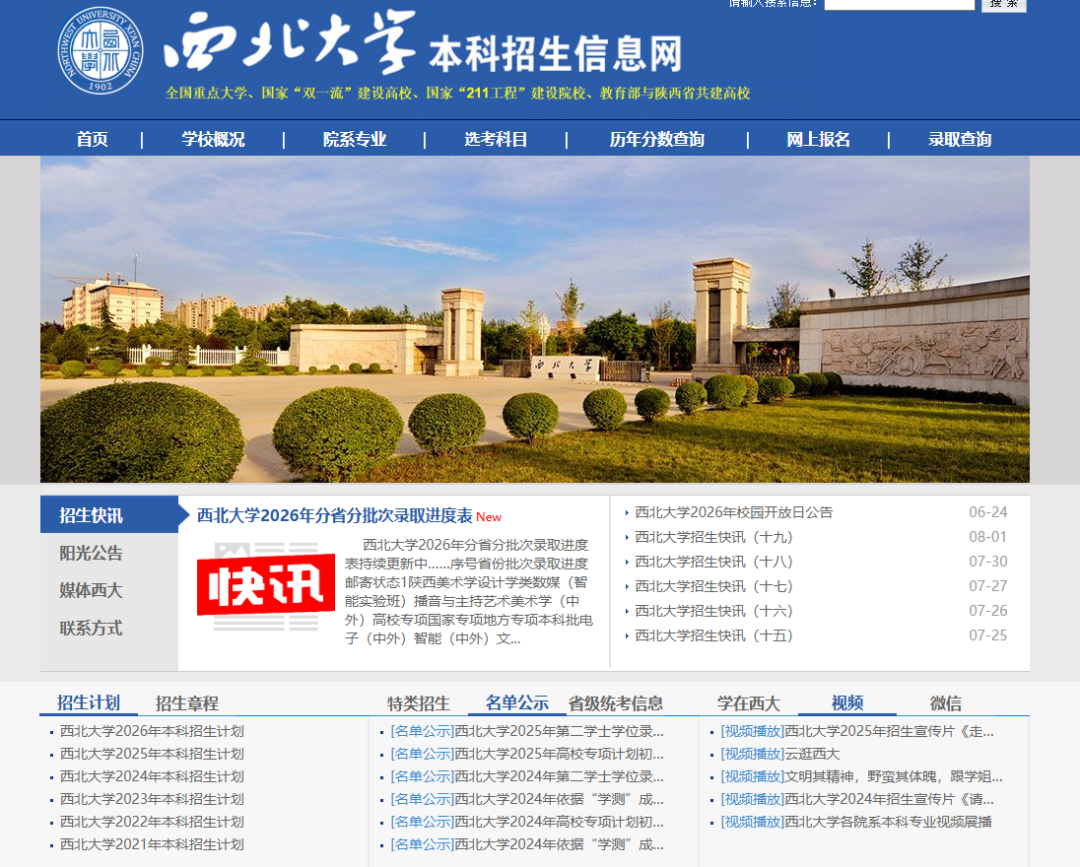
Task: Open 西北大学招生快讯（十九） link
Action: tap(714, 537)
